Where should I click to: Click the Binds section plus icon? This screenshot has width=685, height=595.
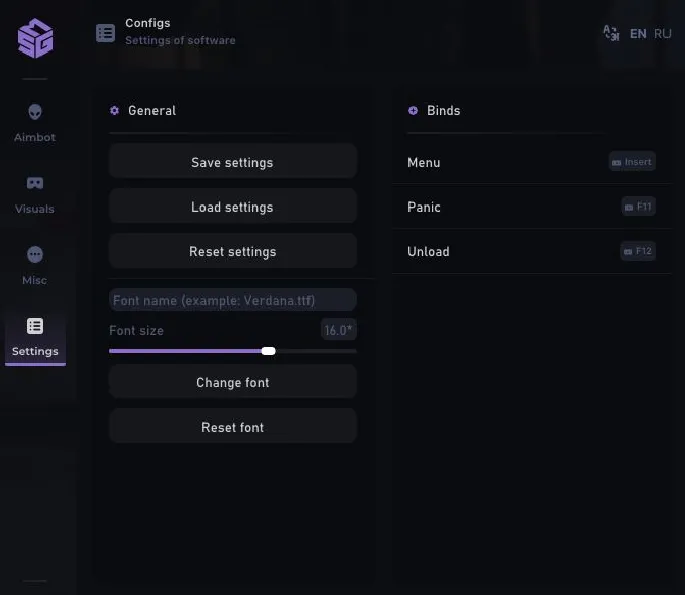tap(413, 111)
